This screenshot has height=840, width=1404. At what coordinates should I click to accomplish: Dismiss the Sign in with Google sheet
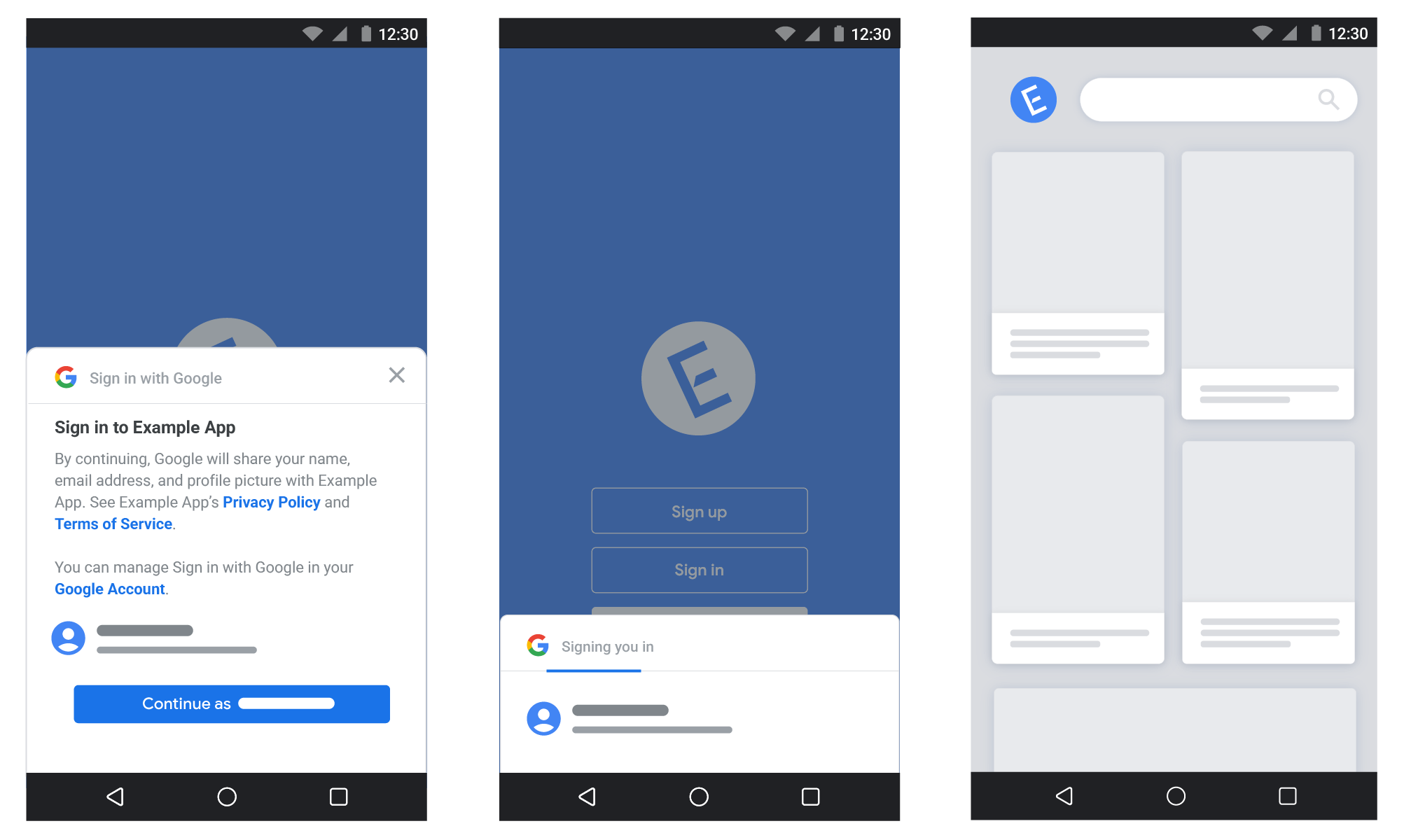tap(396, 376)
